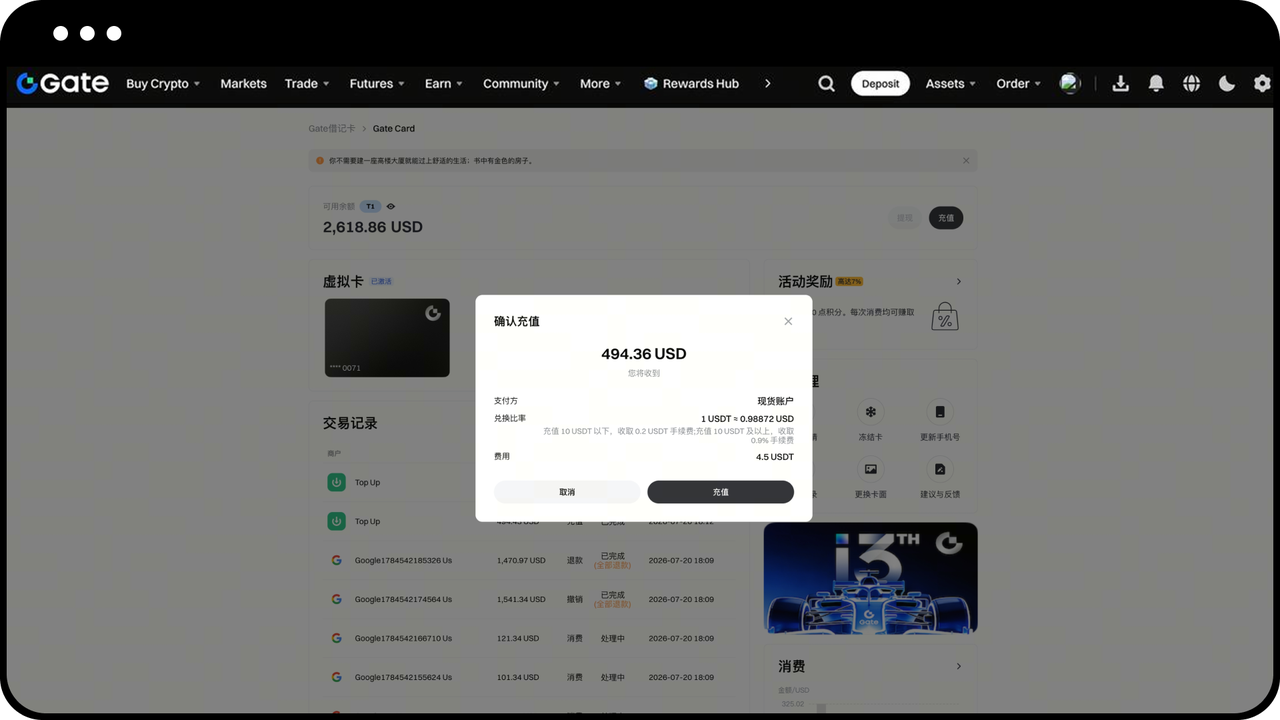Expand the Buy Crypto dropdown

[163, 84]
